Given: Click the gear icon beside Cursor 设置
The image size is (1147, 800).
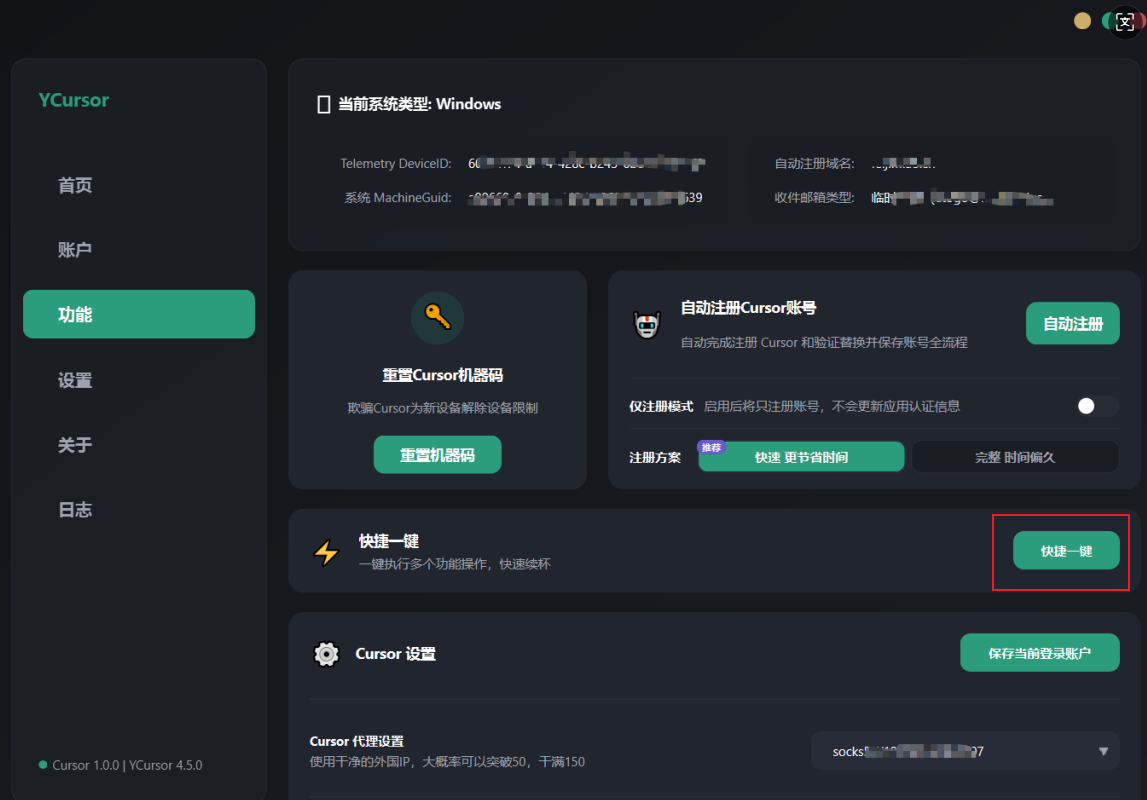Looking at the screenshot, I should tap(326, 654).
